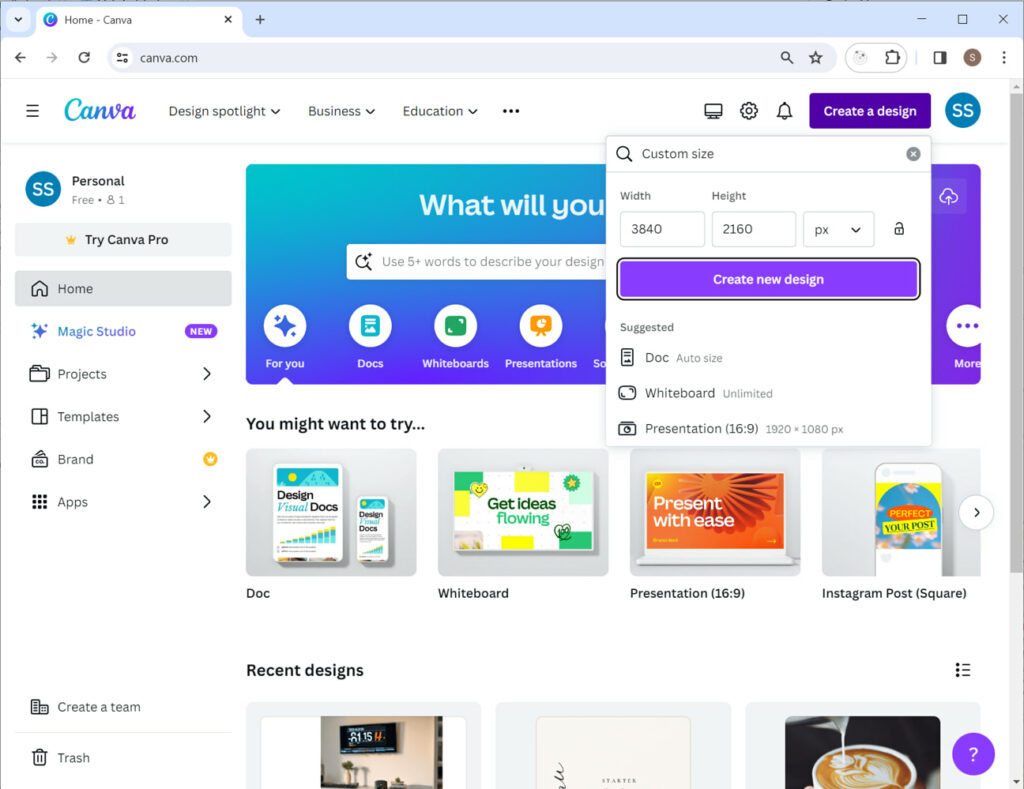The width and height of the screenshot is (1024, 789).
Task: Toggle the aspect ratio lock icon
Action: (x=898, y=228)
